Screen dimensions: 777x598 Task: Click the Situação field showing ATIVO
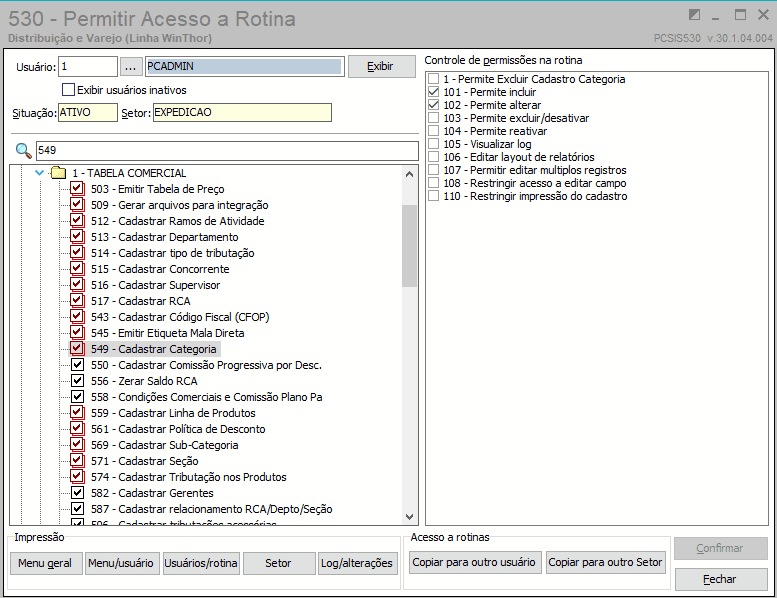[88, 112]
